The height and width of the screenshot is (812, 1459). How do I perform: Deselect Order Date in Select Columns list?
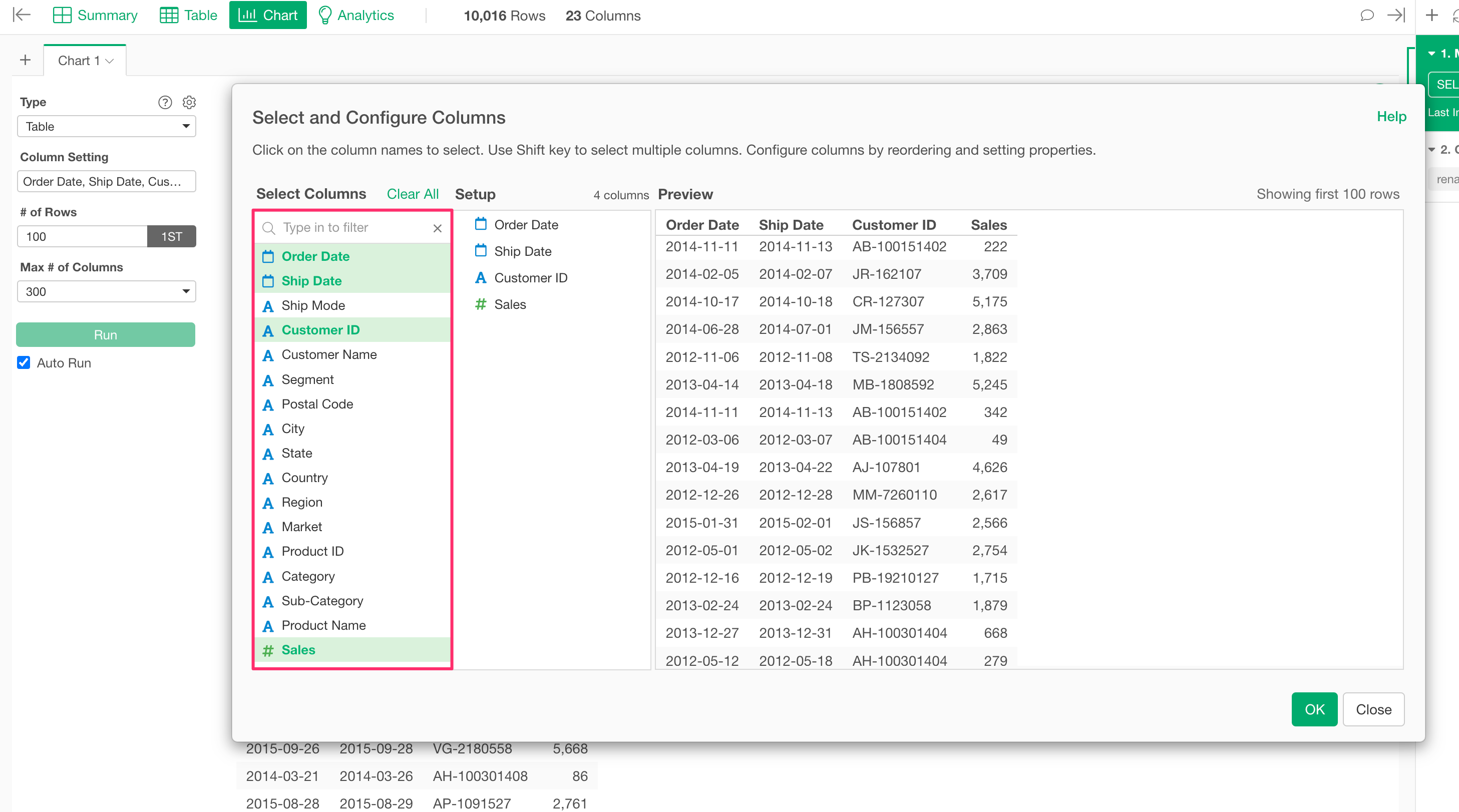[352, 256]
